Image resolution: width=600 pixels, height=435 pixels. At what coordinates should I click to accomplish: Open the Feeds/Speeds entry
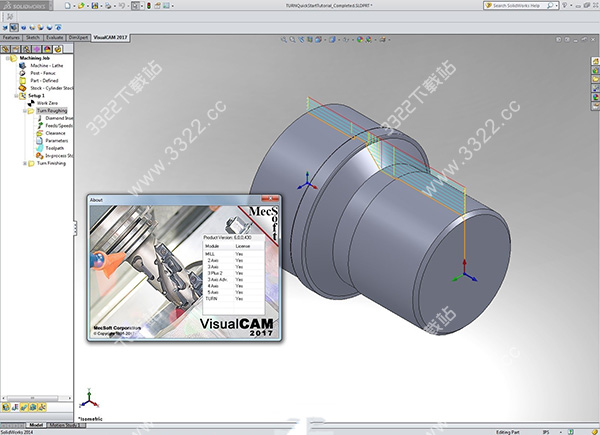[59, 125]
